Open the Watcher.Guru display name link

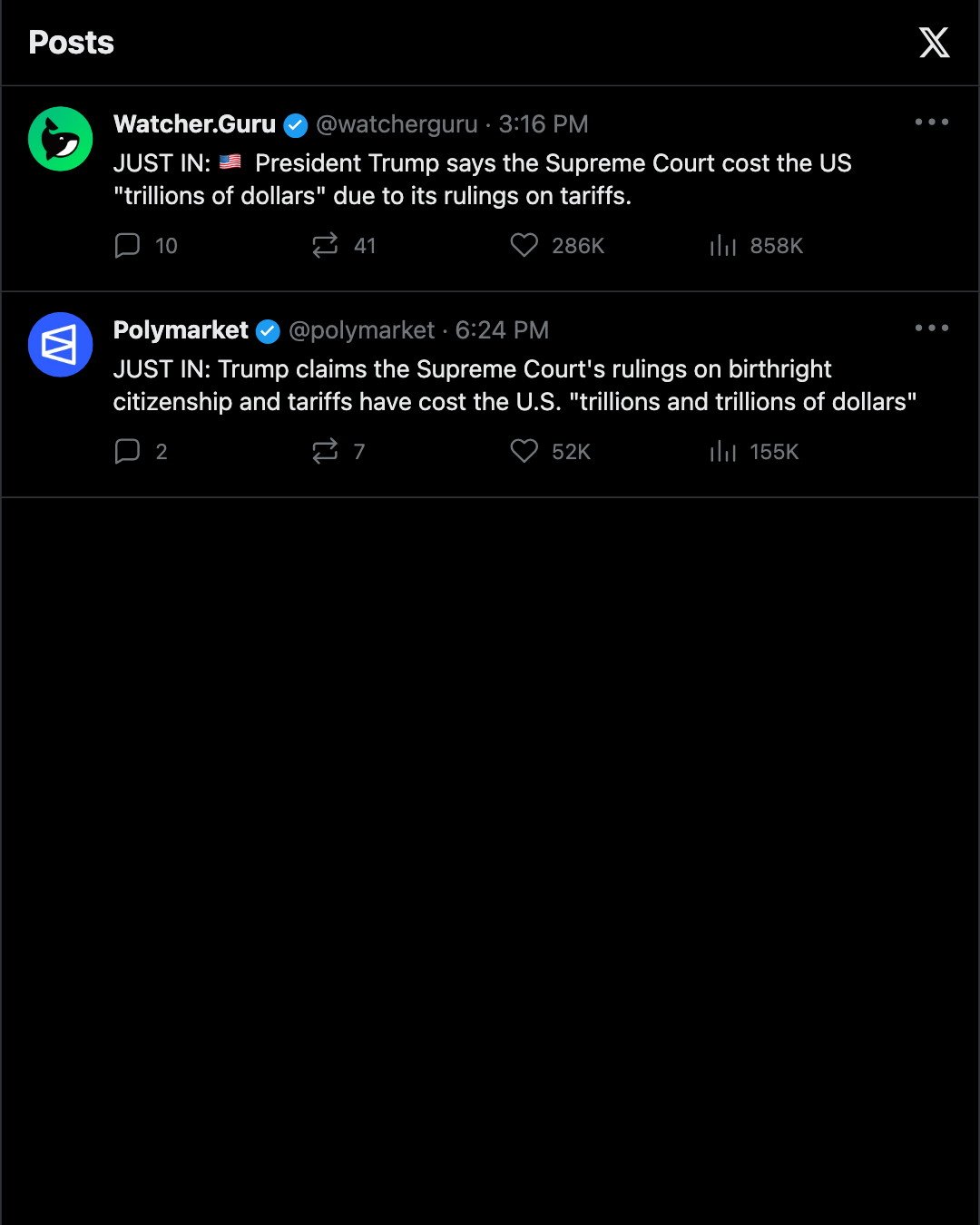[194, 124]
